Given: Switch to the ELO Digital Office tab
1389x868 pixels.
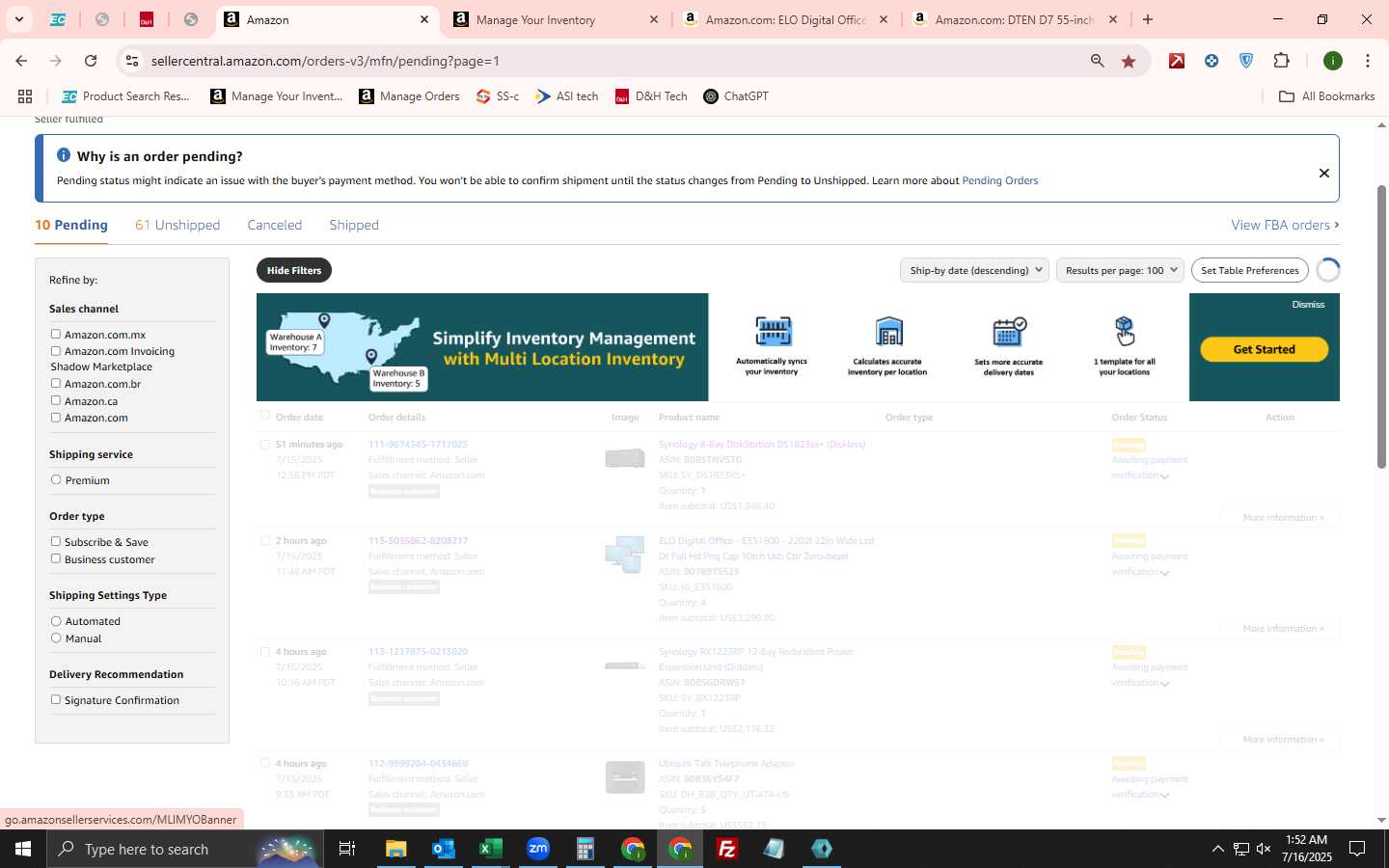Looking at the screenshot, I should click(x=785, y=19).
